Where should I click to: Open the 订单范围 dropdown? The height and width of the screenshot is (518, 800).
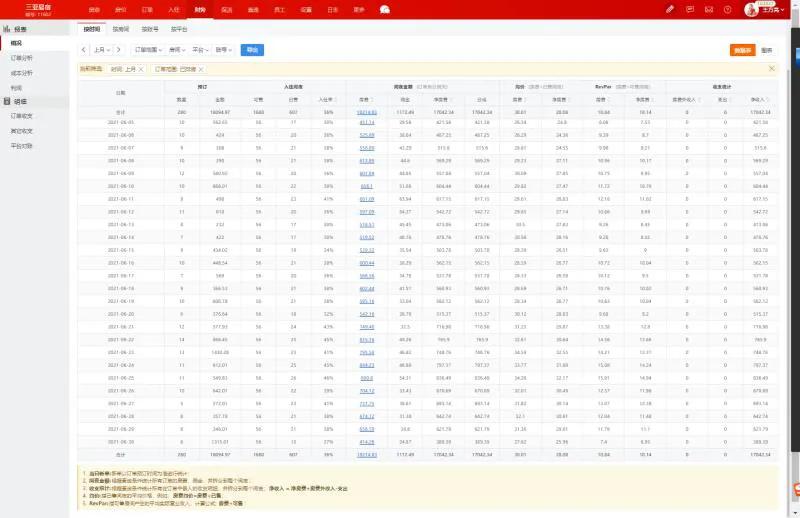pyautogui.click(x=148, y=50)
